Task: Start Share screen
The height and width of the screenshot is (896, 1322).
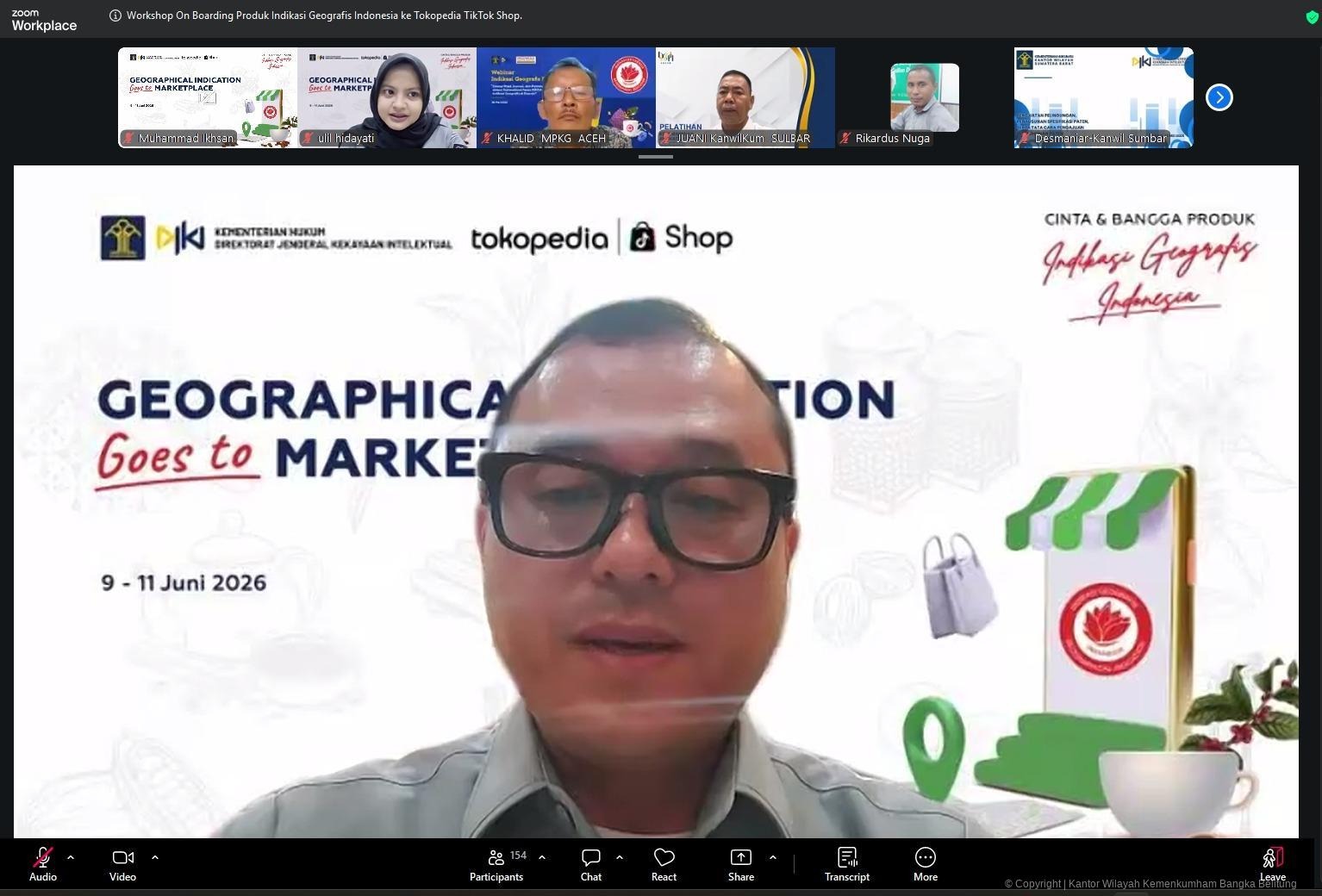Action: point(741,864)
